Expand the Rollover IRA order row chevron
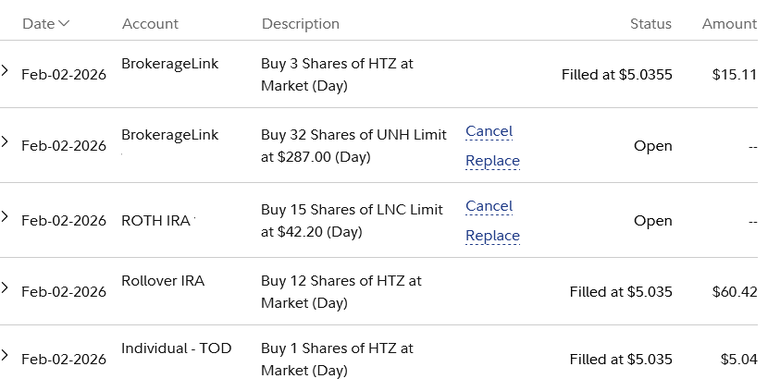780x391 pixels. 4,287
